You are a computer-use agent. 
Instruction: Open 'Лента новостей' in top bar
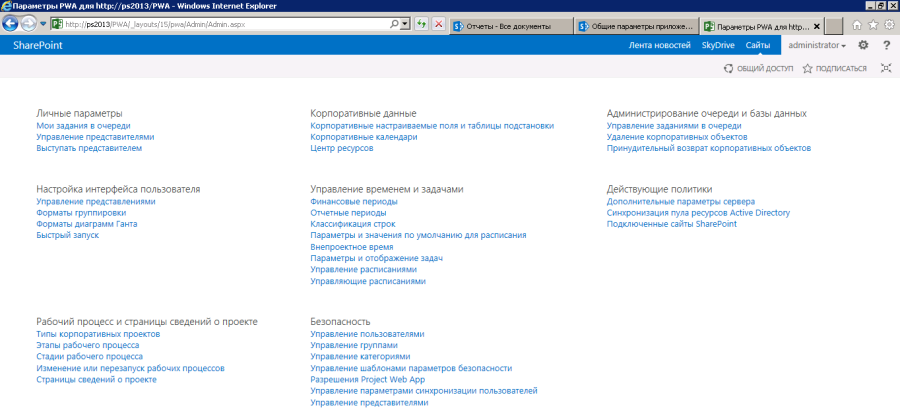click(660, 45)
